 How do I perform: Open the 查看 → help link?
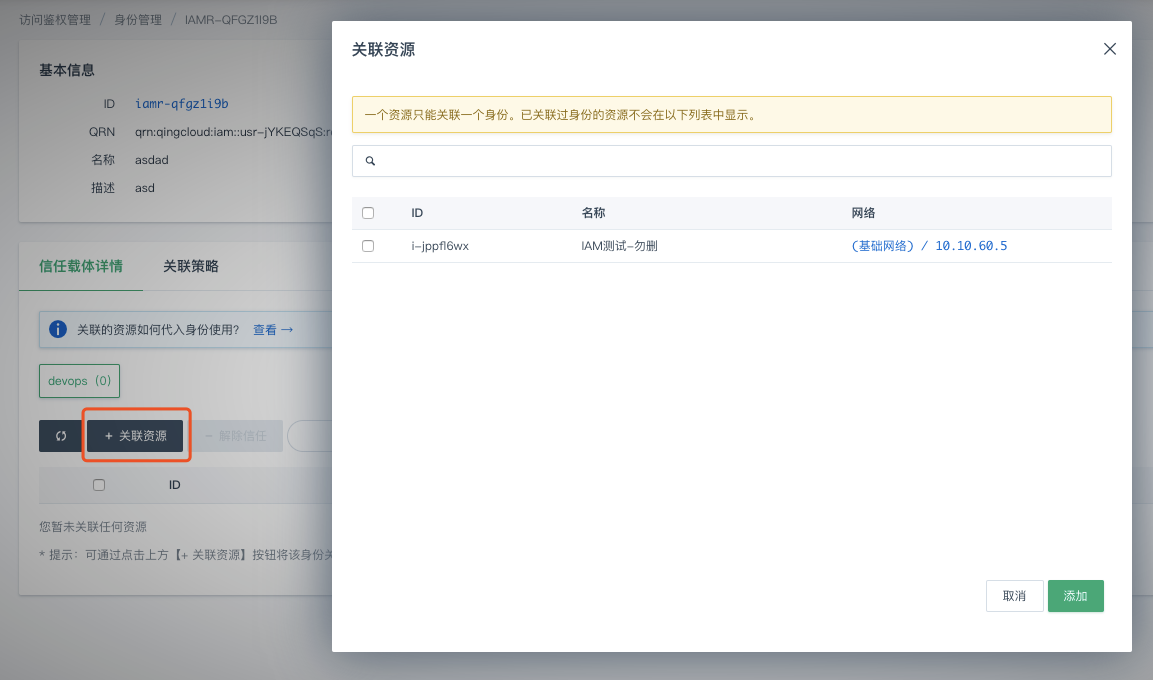(x=272, y=329)
